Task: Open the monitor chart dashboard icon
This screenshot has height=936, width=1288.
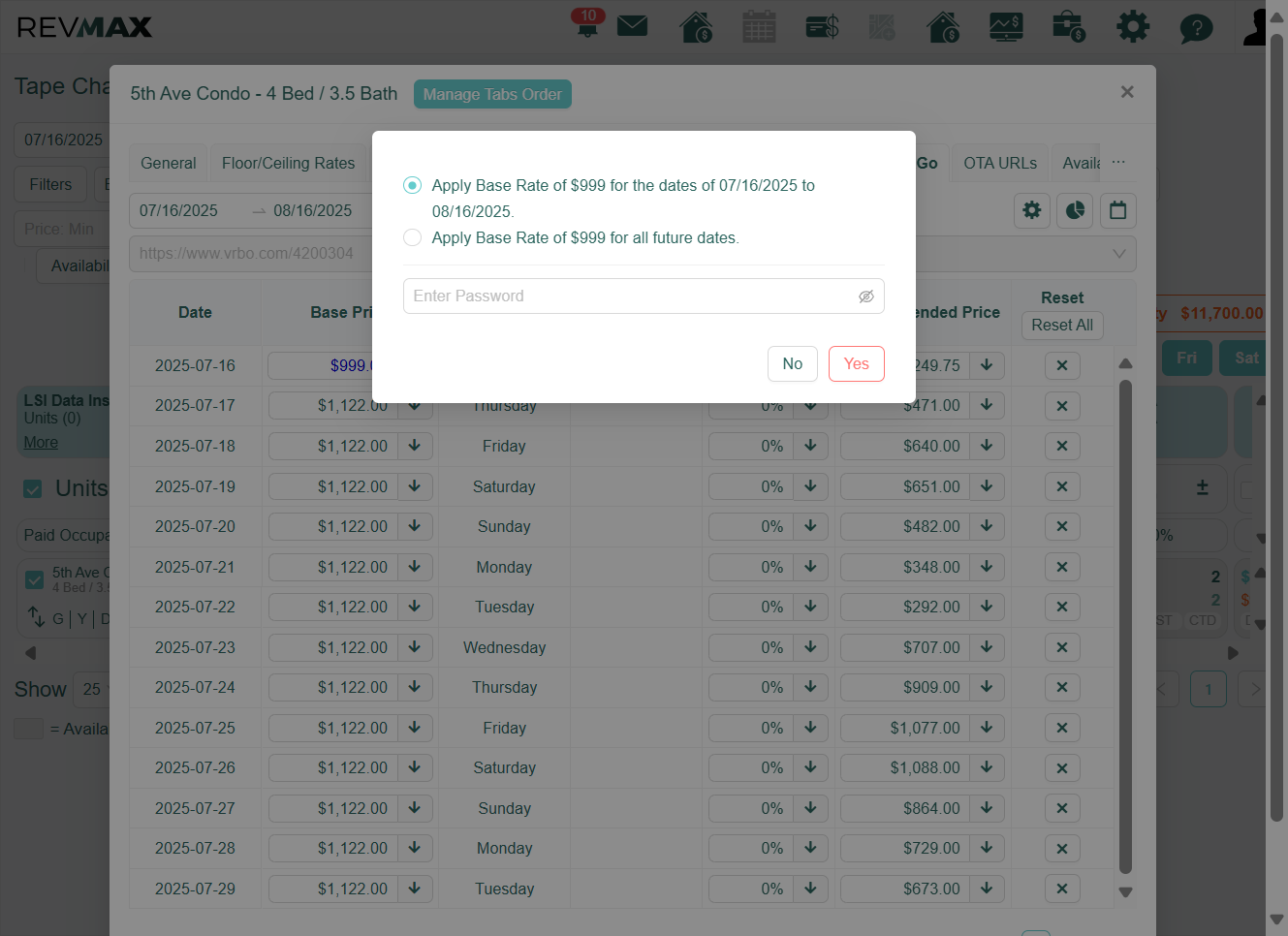Action: [1006, 26]
